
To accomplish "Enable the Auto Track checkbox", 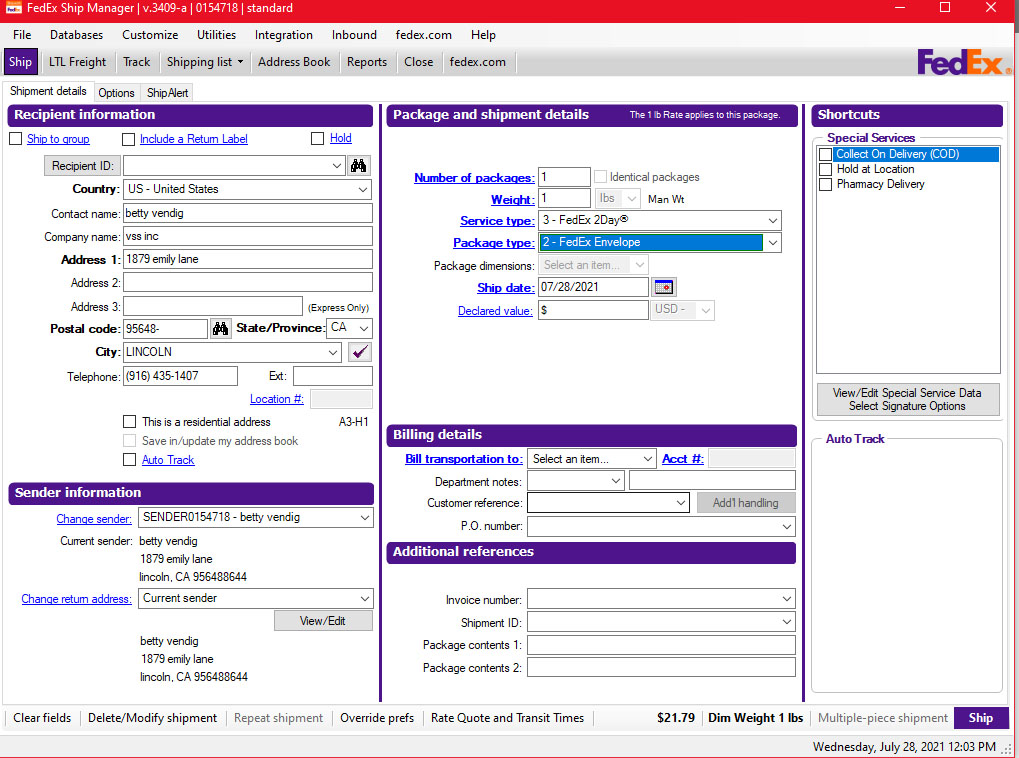I will click(130, 460).
